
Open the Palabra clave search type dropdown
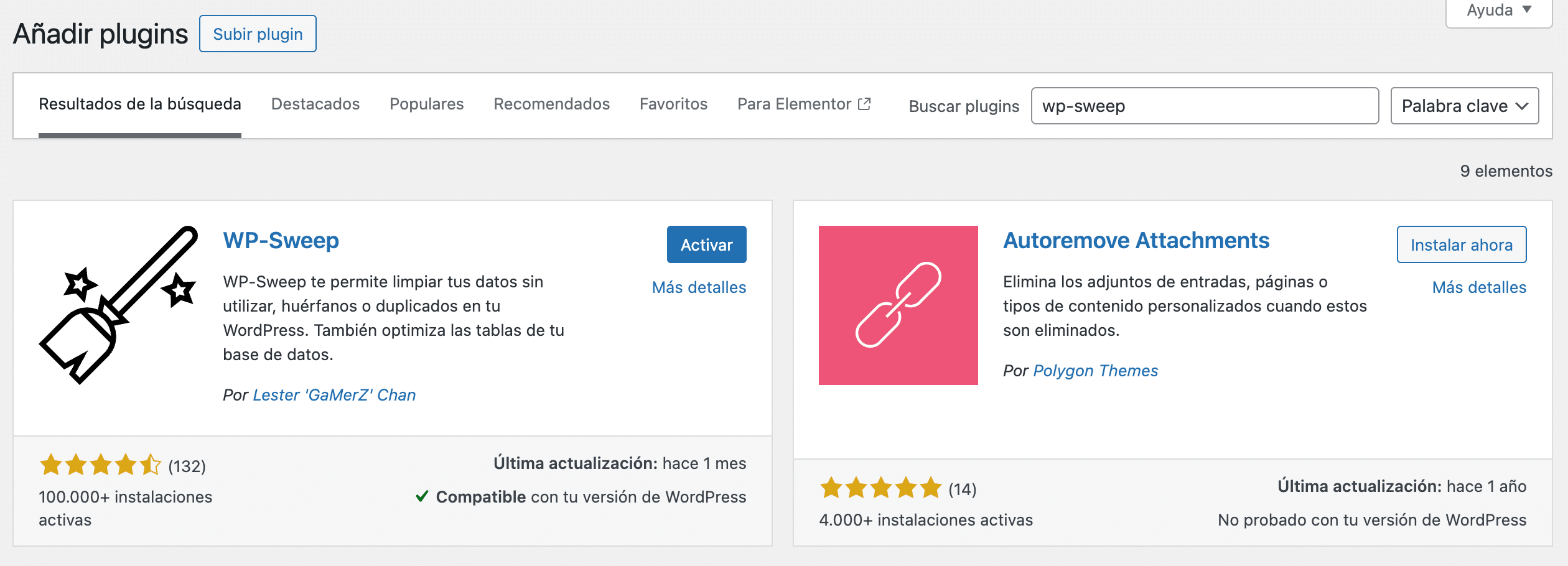pyautogui.click(x=1464, y=106)
